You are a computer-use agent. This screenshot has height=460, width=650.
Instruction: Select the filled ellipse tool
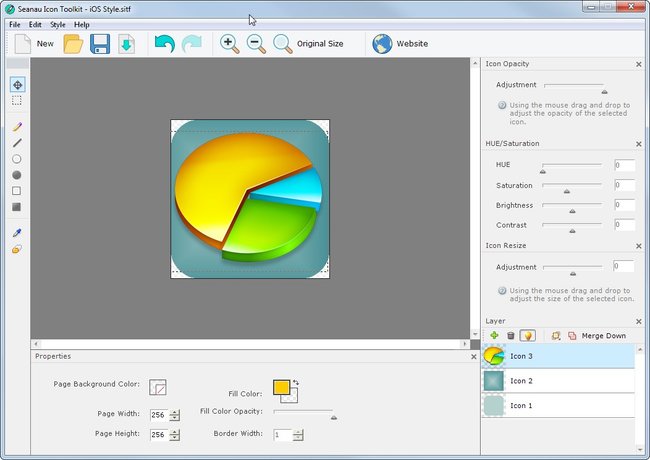(17, 175)
